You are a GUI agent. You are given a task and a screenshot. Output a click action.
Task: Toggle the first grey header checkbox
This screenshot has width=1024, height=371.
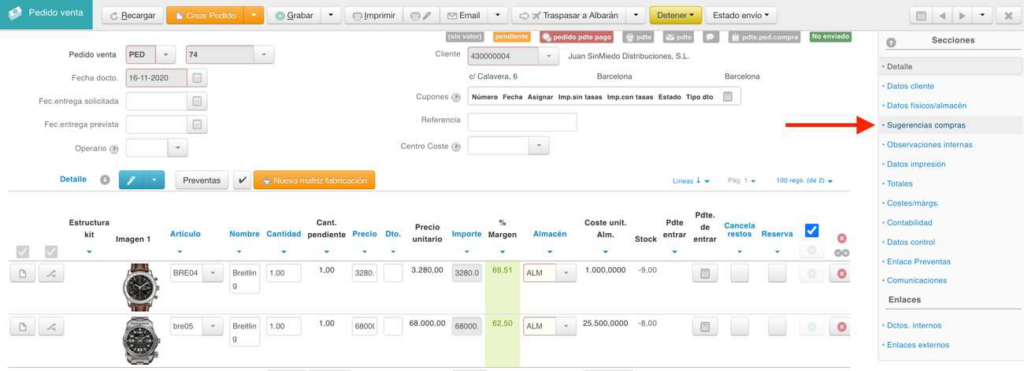click(22, 251)
